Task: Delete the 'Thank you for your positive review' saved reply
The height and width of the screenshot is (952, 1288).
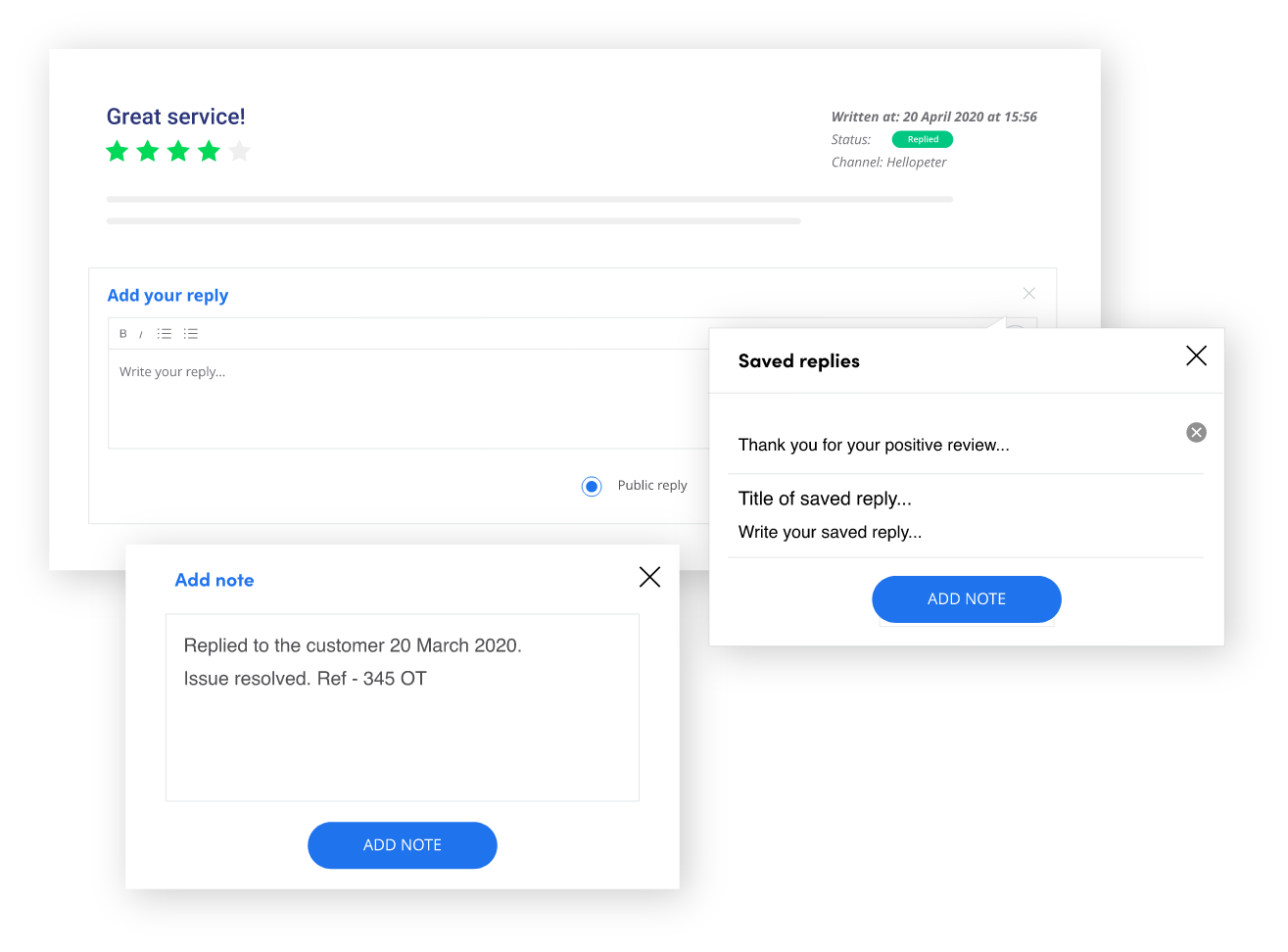Action: [1196, 432]
